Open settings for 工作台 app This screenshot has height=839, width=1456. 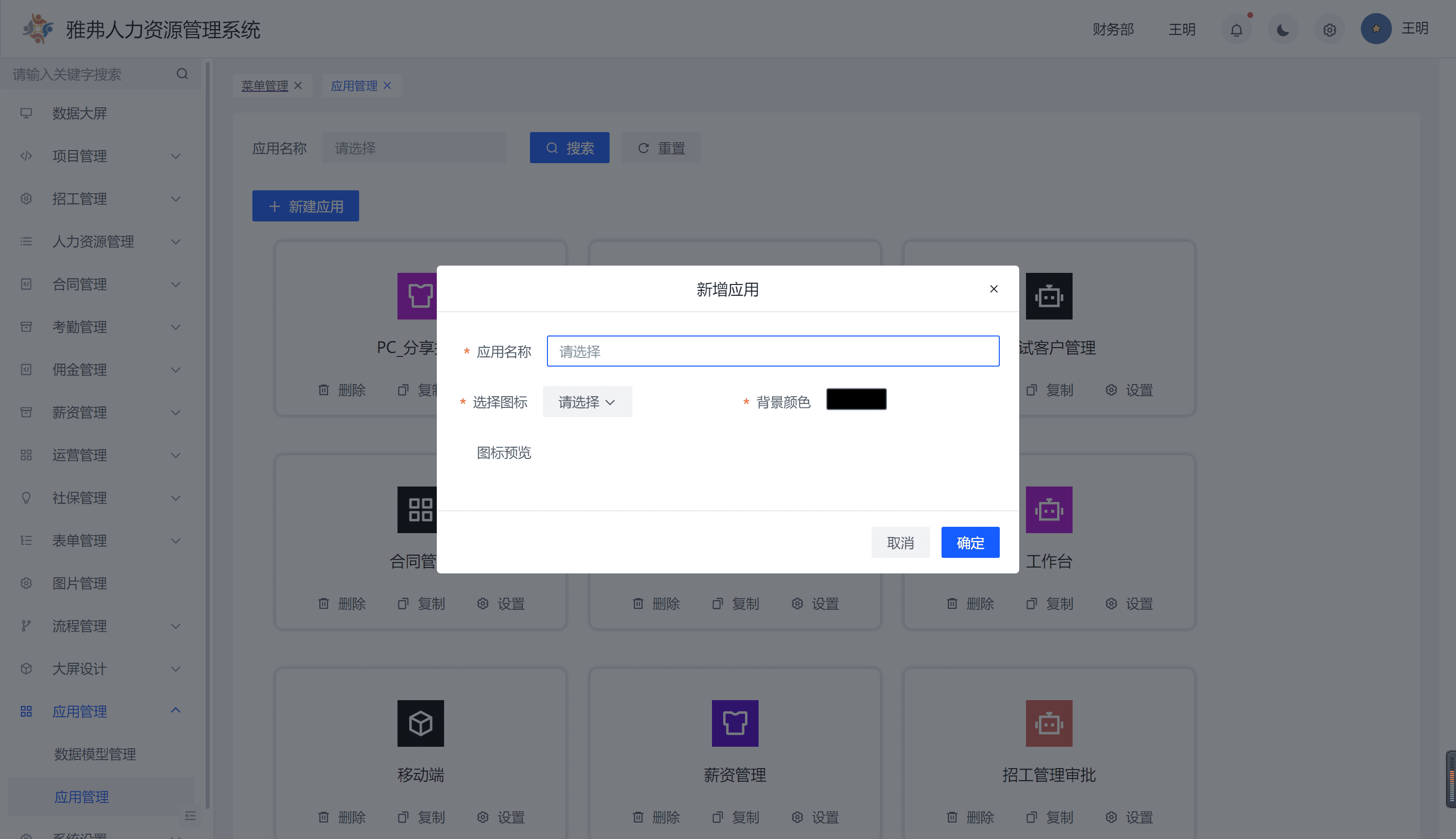(1129, 604)
